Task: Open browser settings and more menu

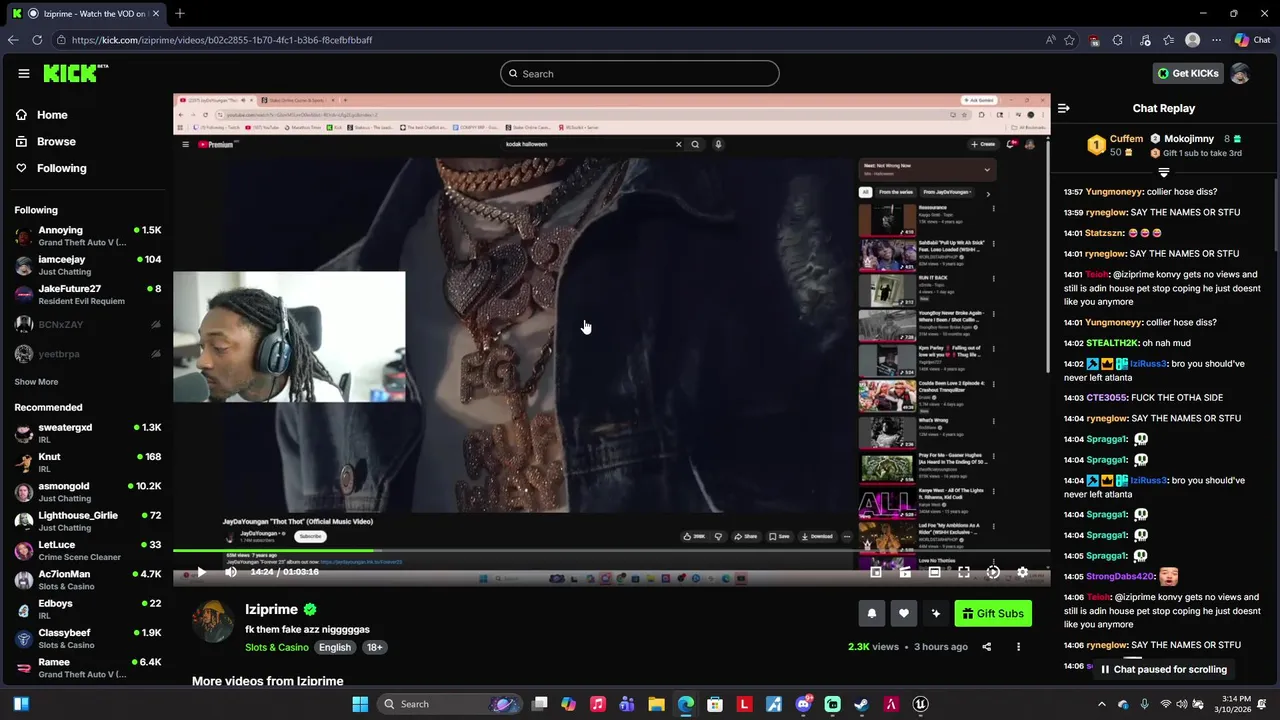Action: [x=1217, y=40]
